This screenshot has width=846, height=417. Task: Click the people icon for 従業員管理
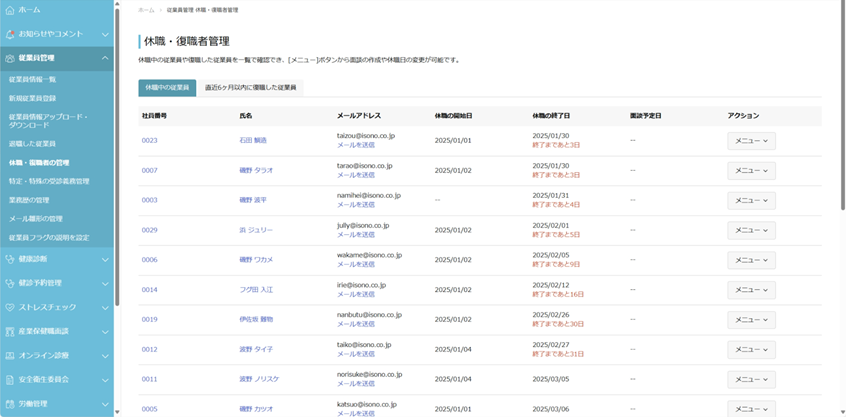point(9,58)
